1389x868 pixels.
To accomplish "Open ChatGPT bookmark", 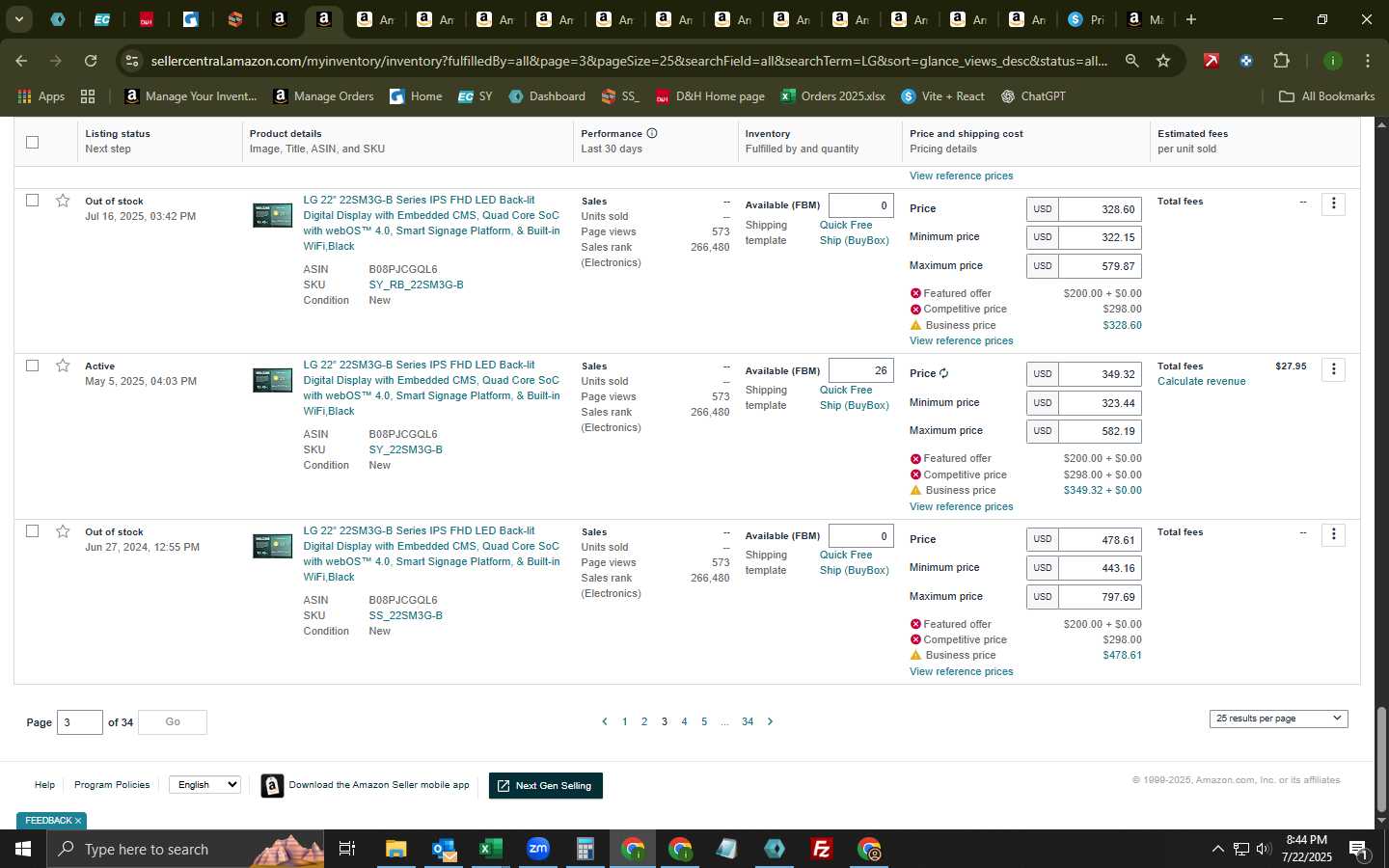I will pos(1032,96).
